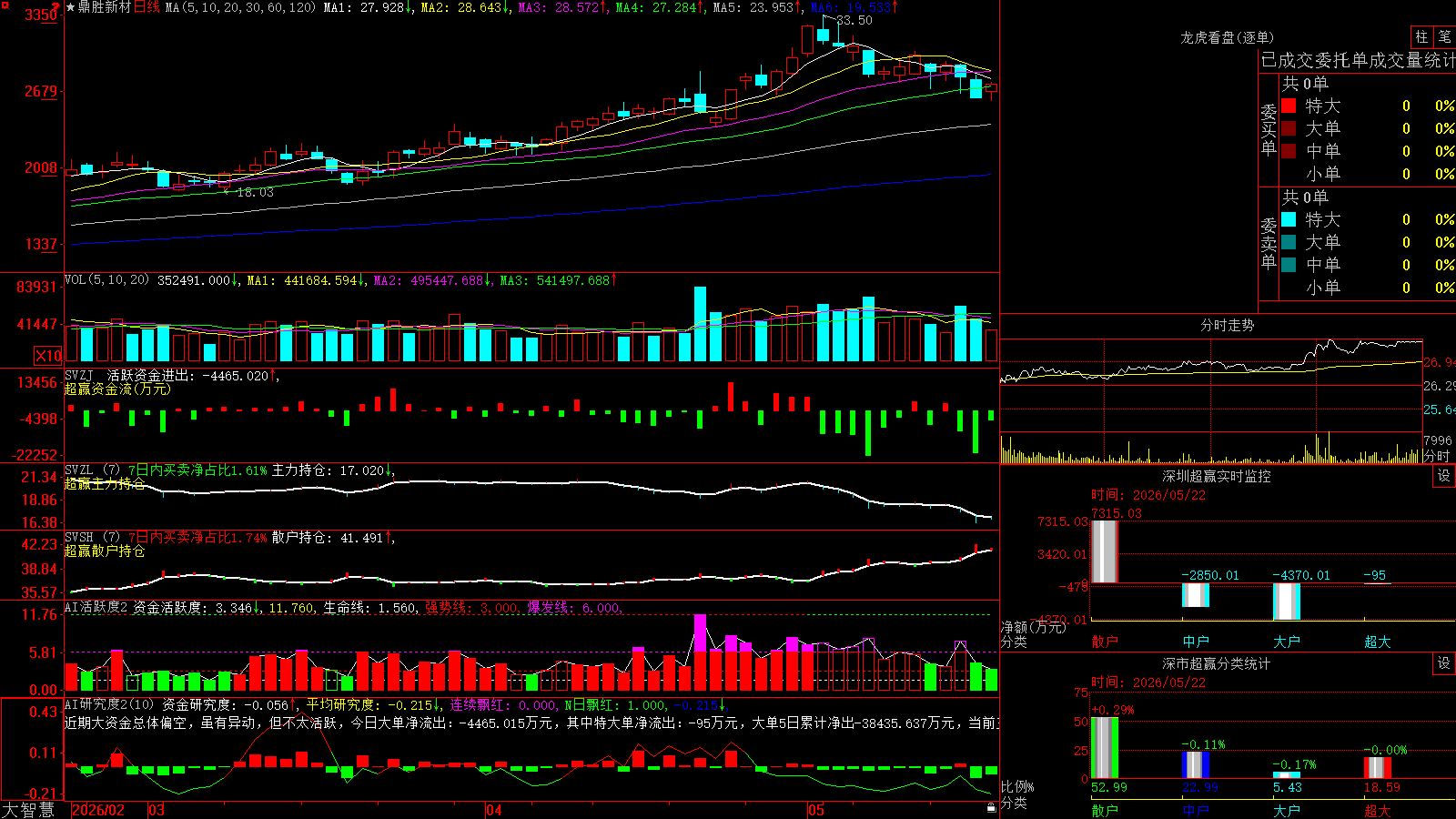Toggle the X10 volume scale marker
This screenshot has height=819, width=1456.
48,356
